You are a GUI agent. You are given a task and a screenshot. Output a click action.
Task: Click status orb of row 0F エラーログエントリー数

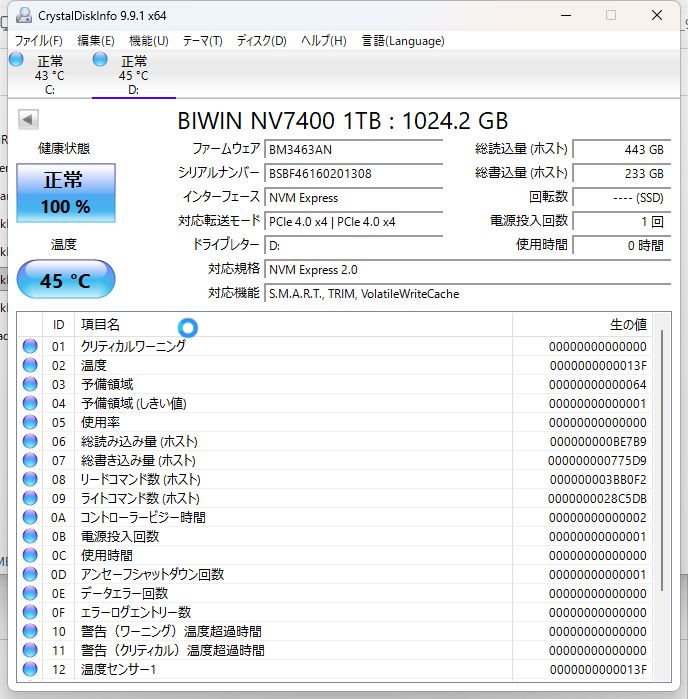pos(30,612)
